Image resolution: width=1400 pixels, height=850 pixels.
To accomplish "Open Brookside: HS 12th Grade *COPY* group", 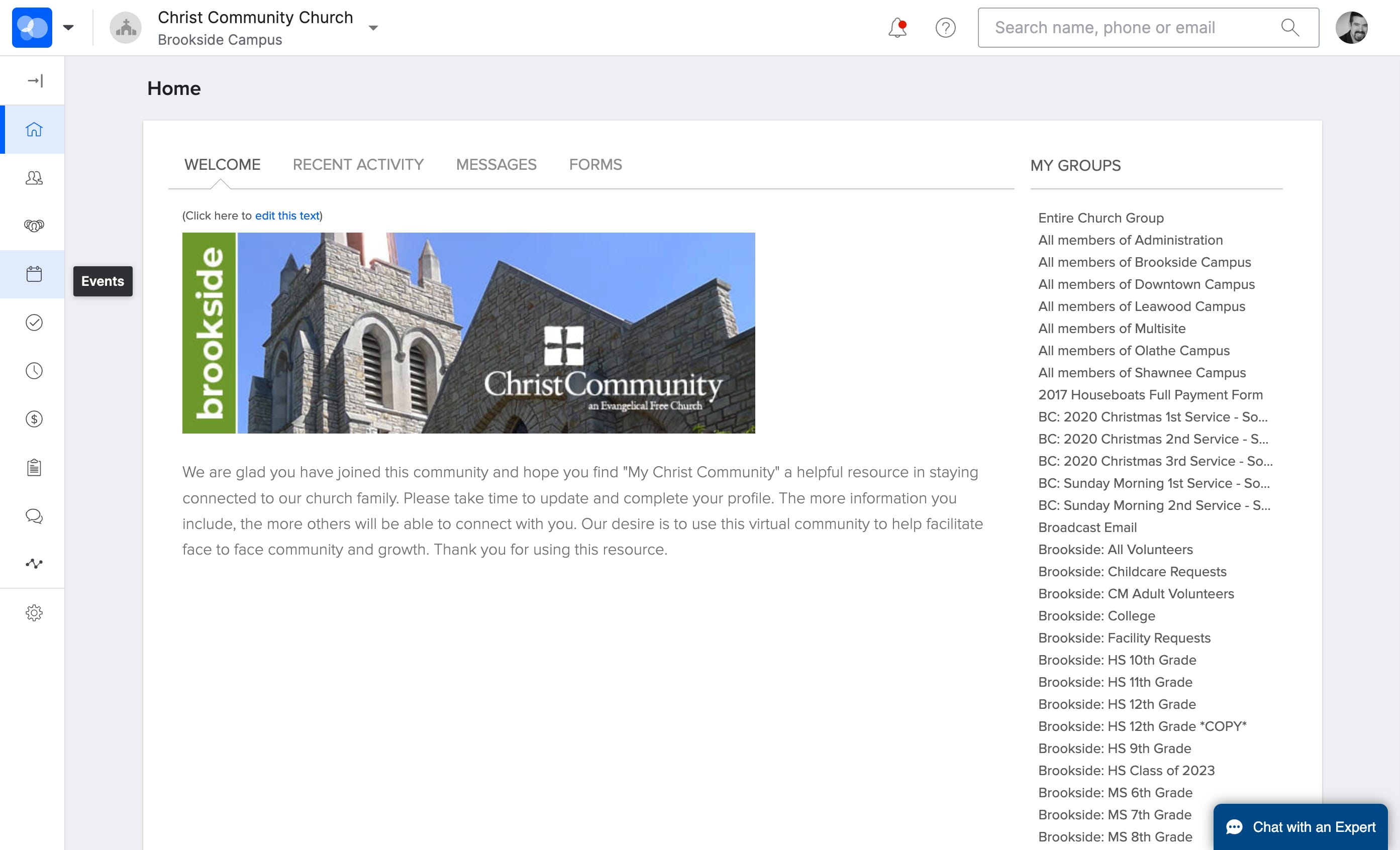I will pos(1143,727).
